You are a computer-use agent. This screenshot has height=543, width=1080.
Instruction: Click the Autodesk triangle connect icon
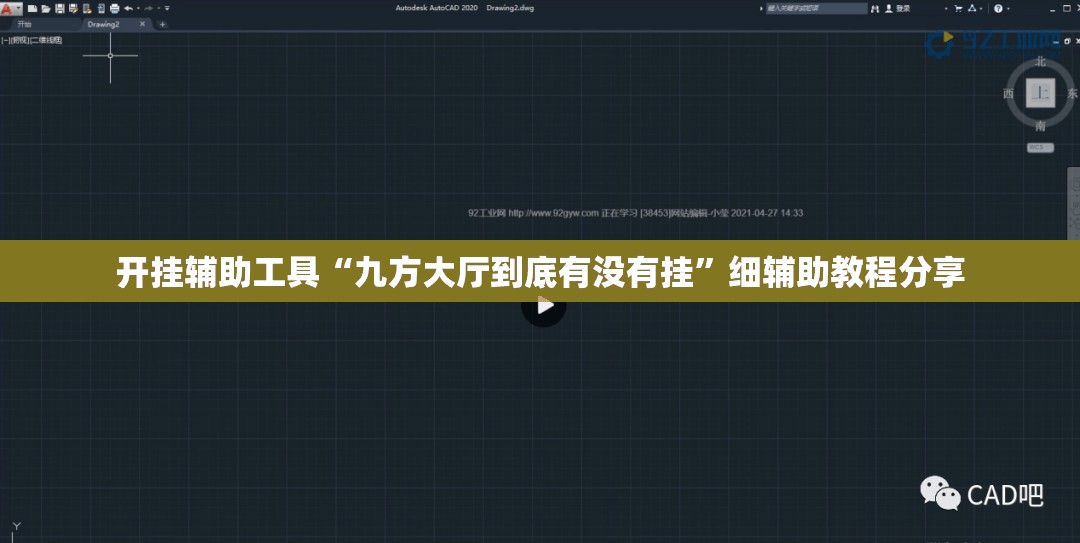coord(972,8)
